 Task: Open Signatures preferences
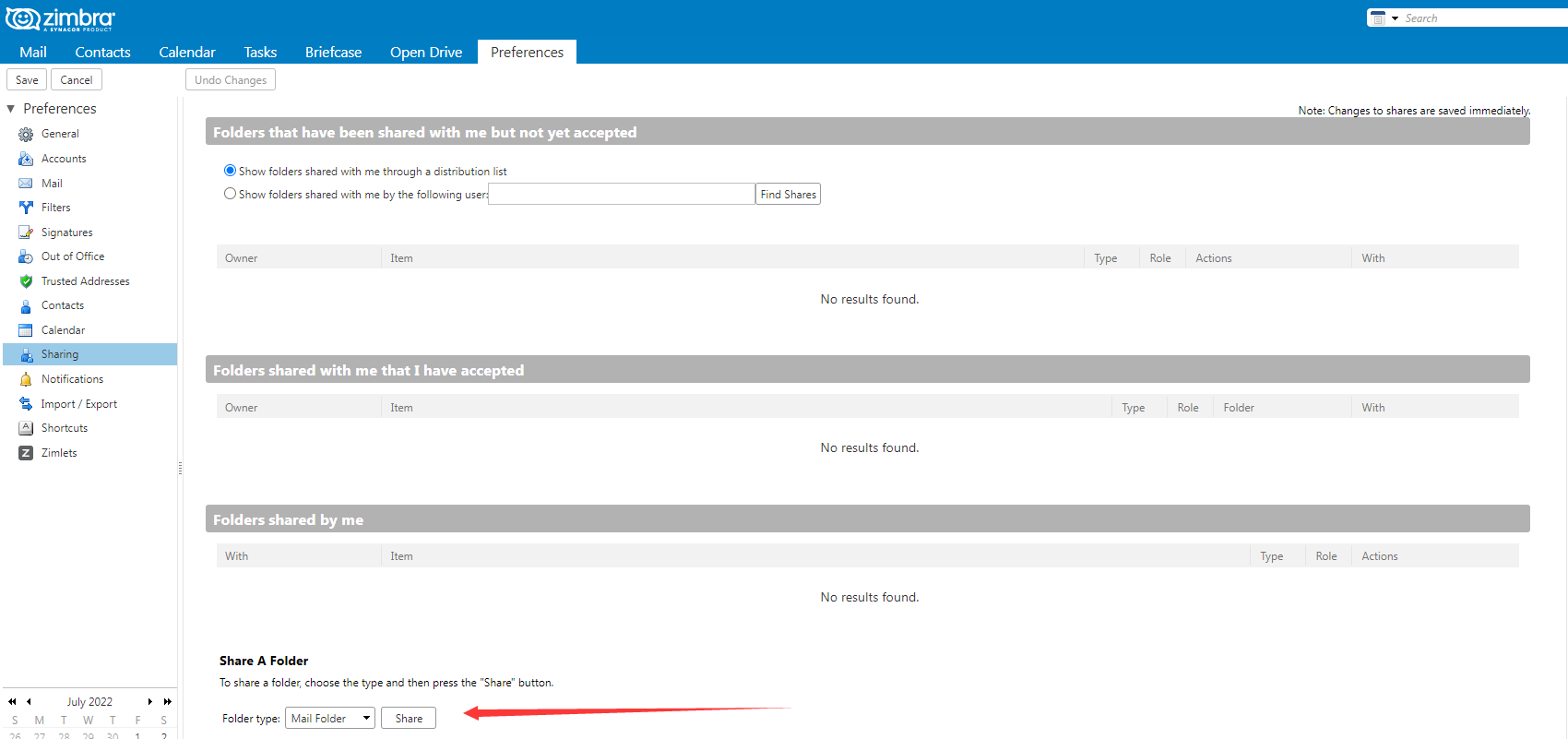66,232
